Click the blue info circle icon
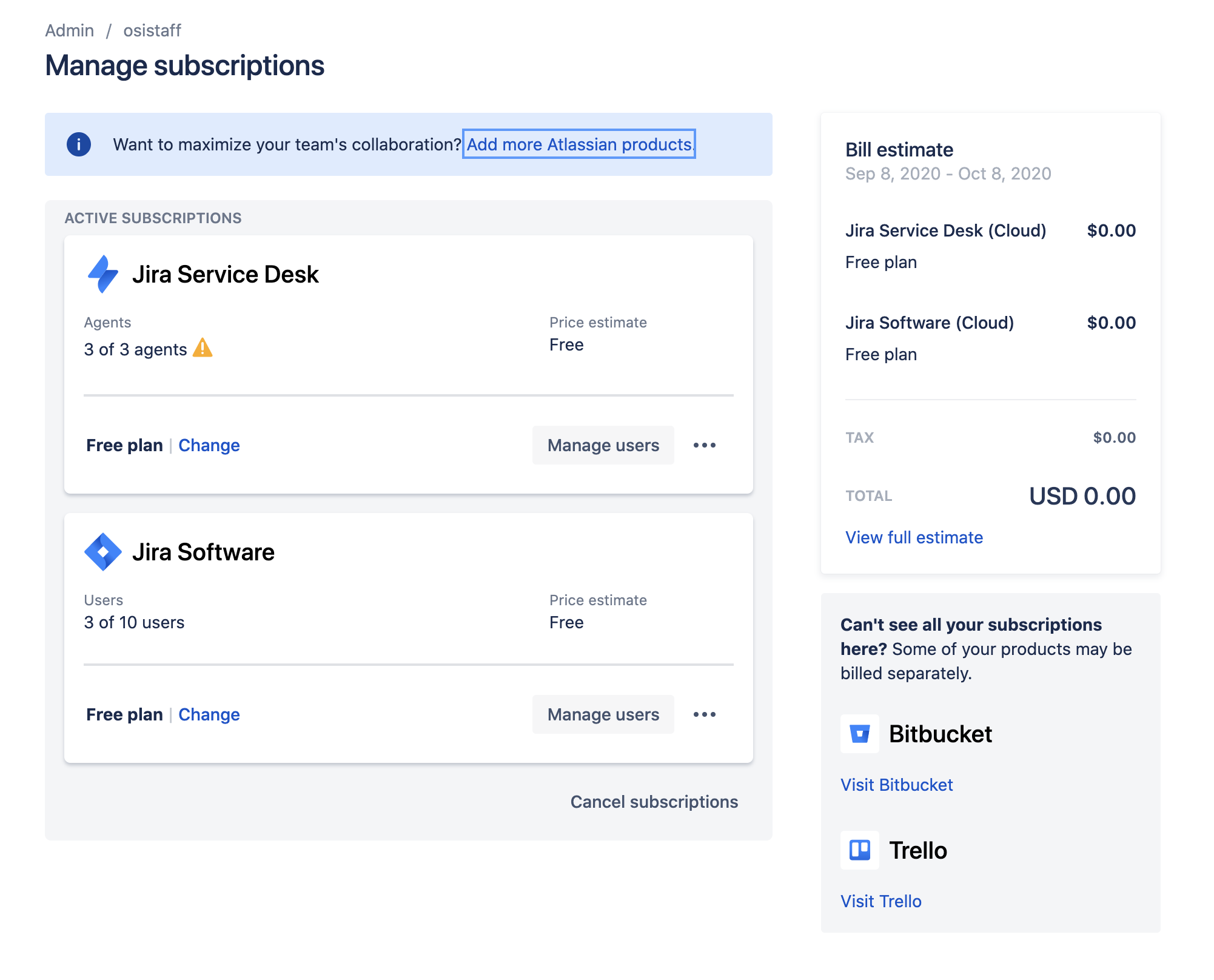 79,144
